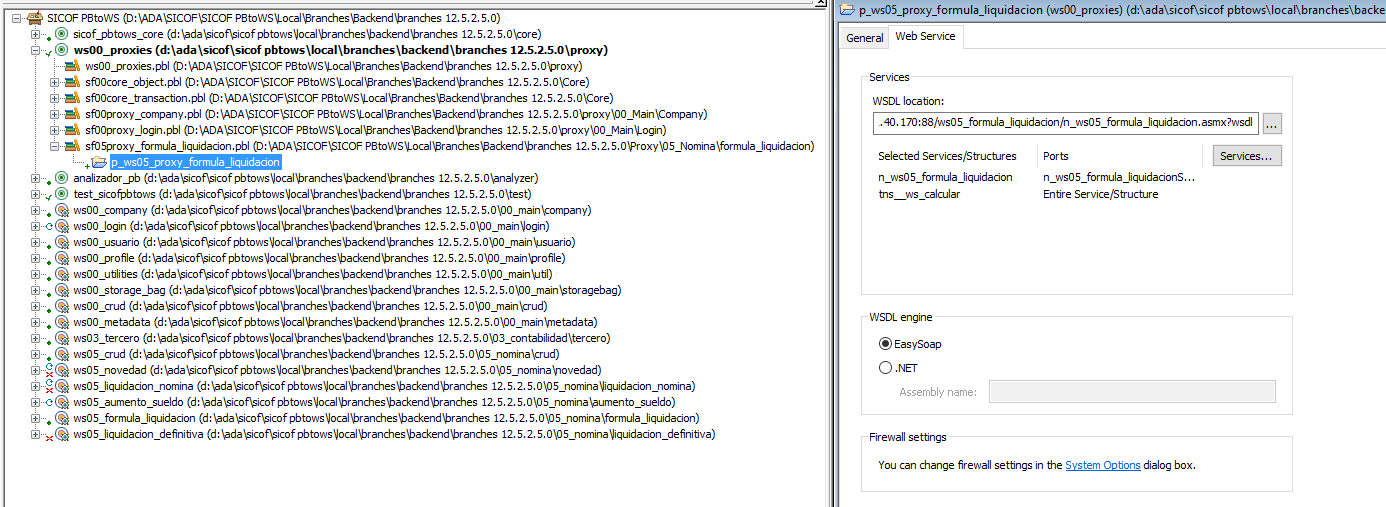Click the ws00_proxies.pbl library icon
The image size is (1386, 507).
click(x=73, y=66)
